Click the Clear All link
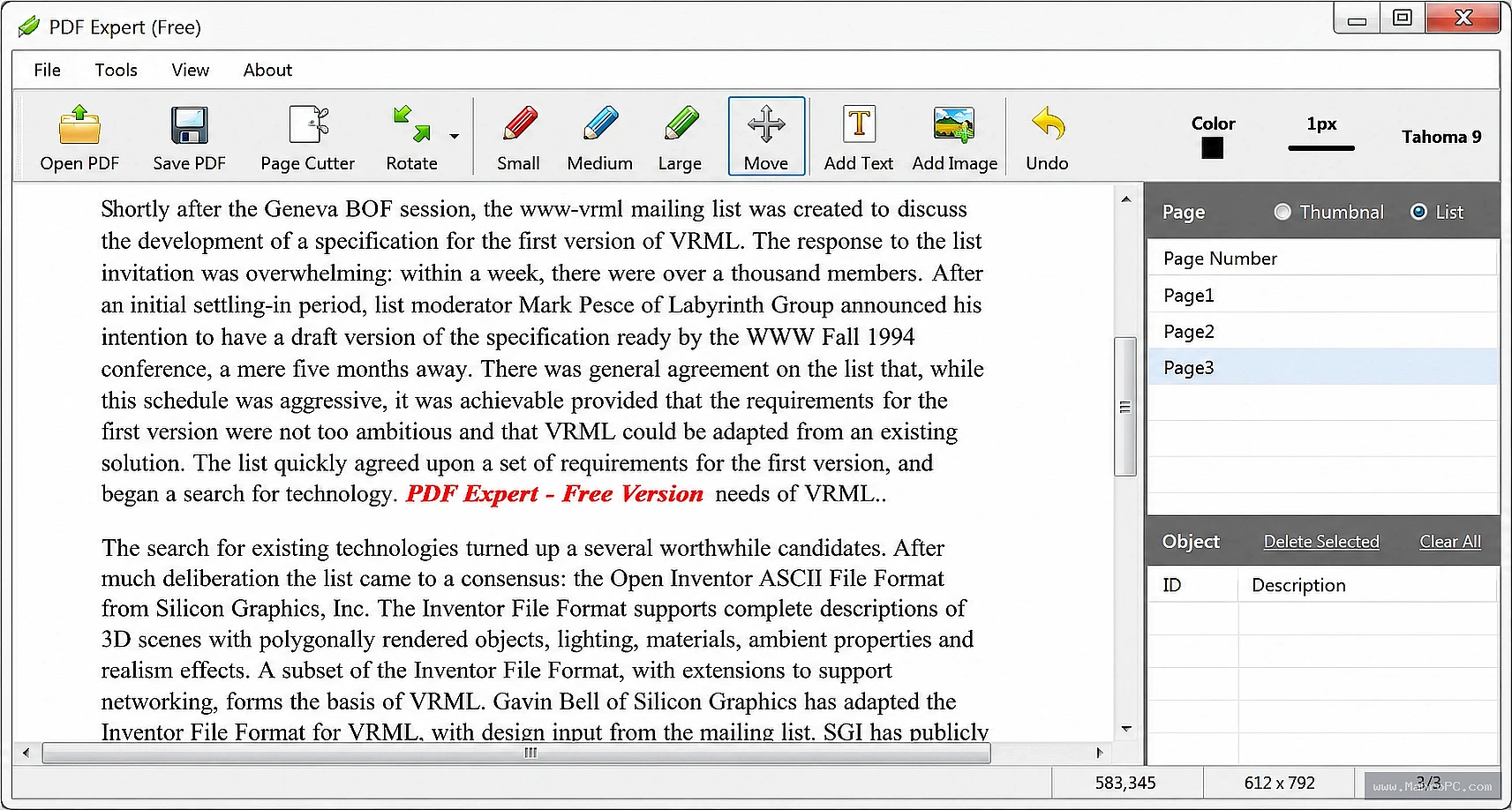The image size is (1512, 810). 1450,542
